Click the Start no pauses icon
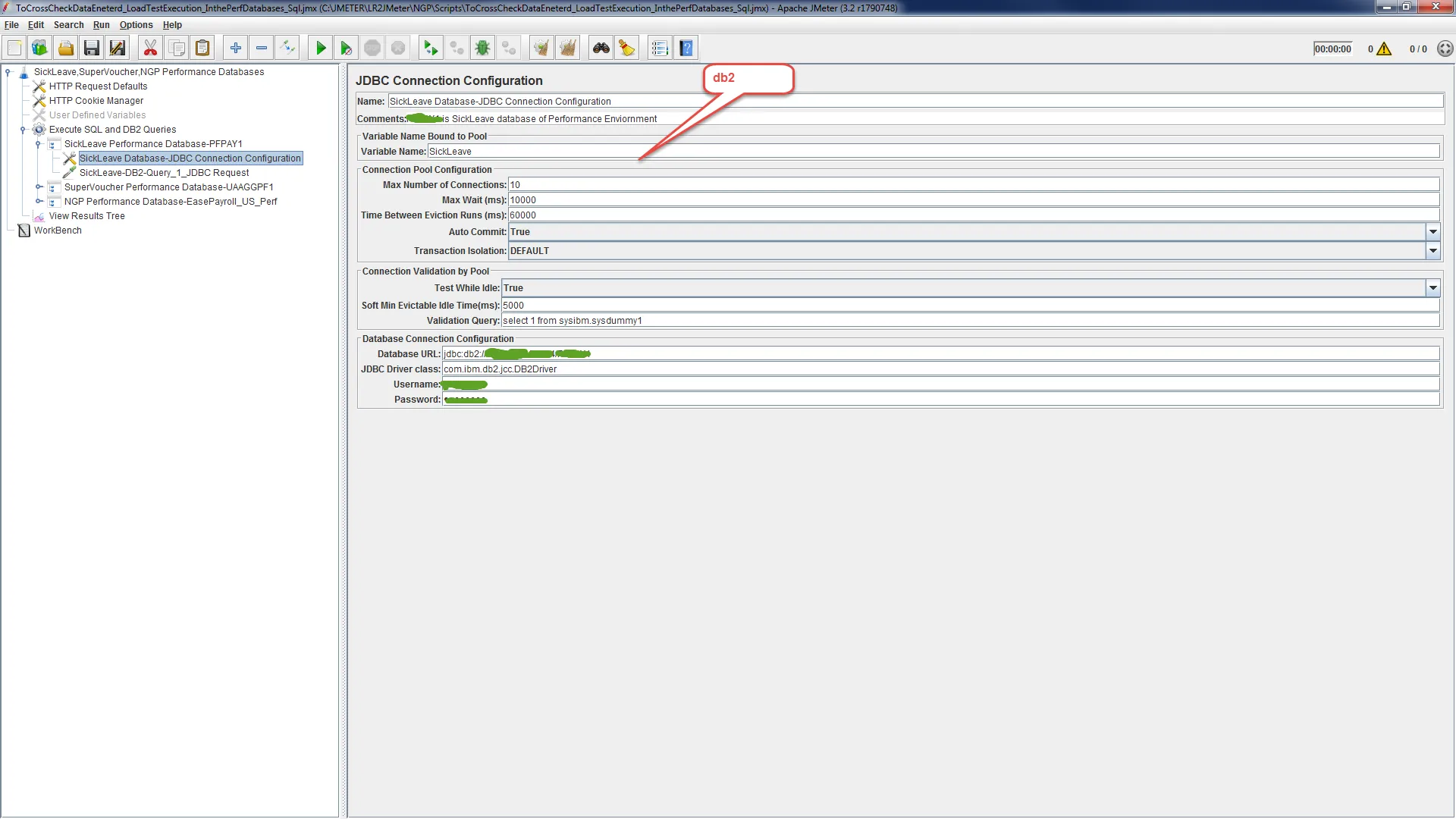 346,49
